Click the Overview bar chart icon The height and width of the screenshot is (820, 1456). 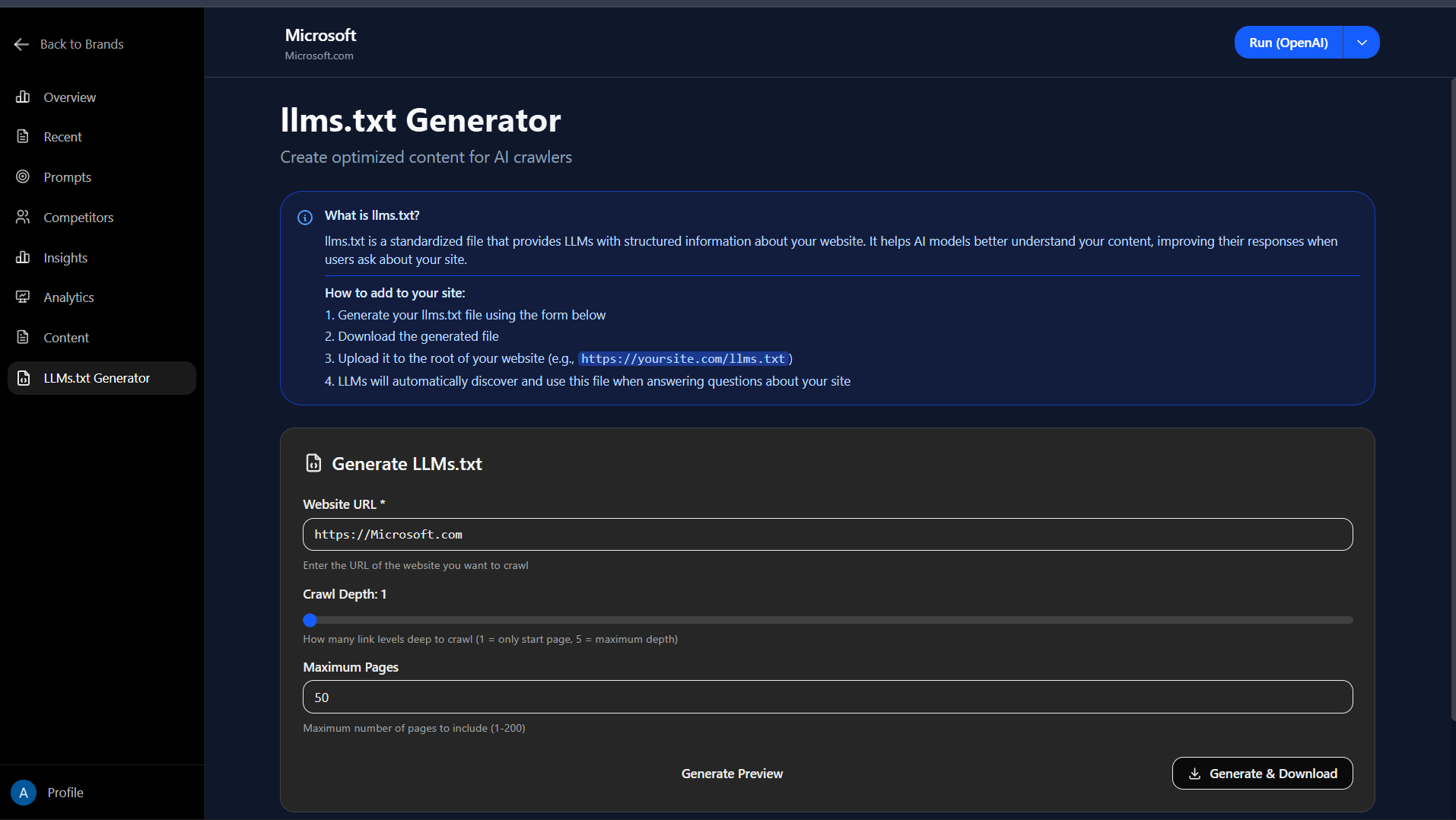(x=23, y=97)
